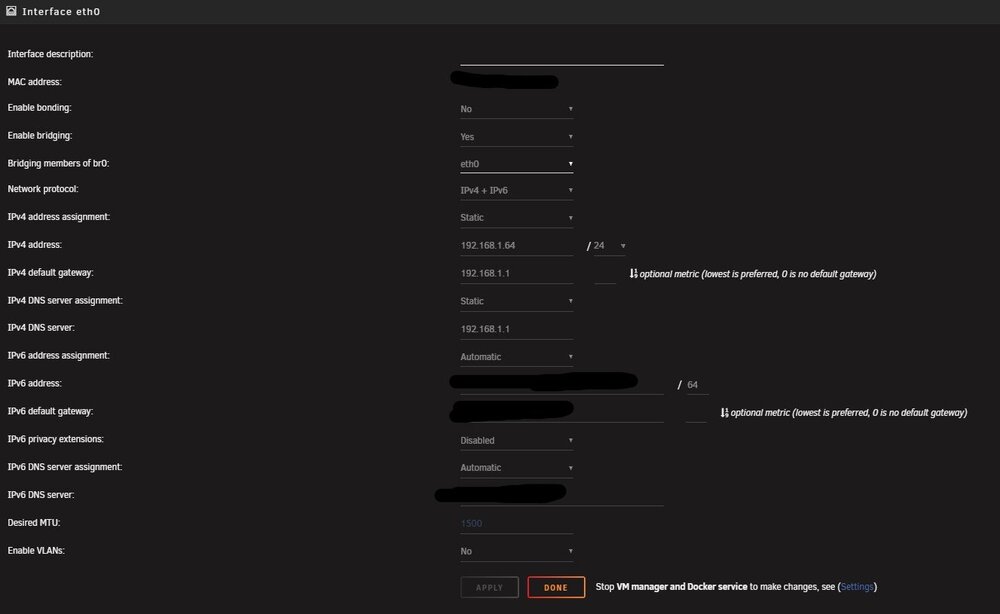Open the Enable bridging dropdown

[517, 137]
